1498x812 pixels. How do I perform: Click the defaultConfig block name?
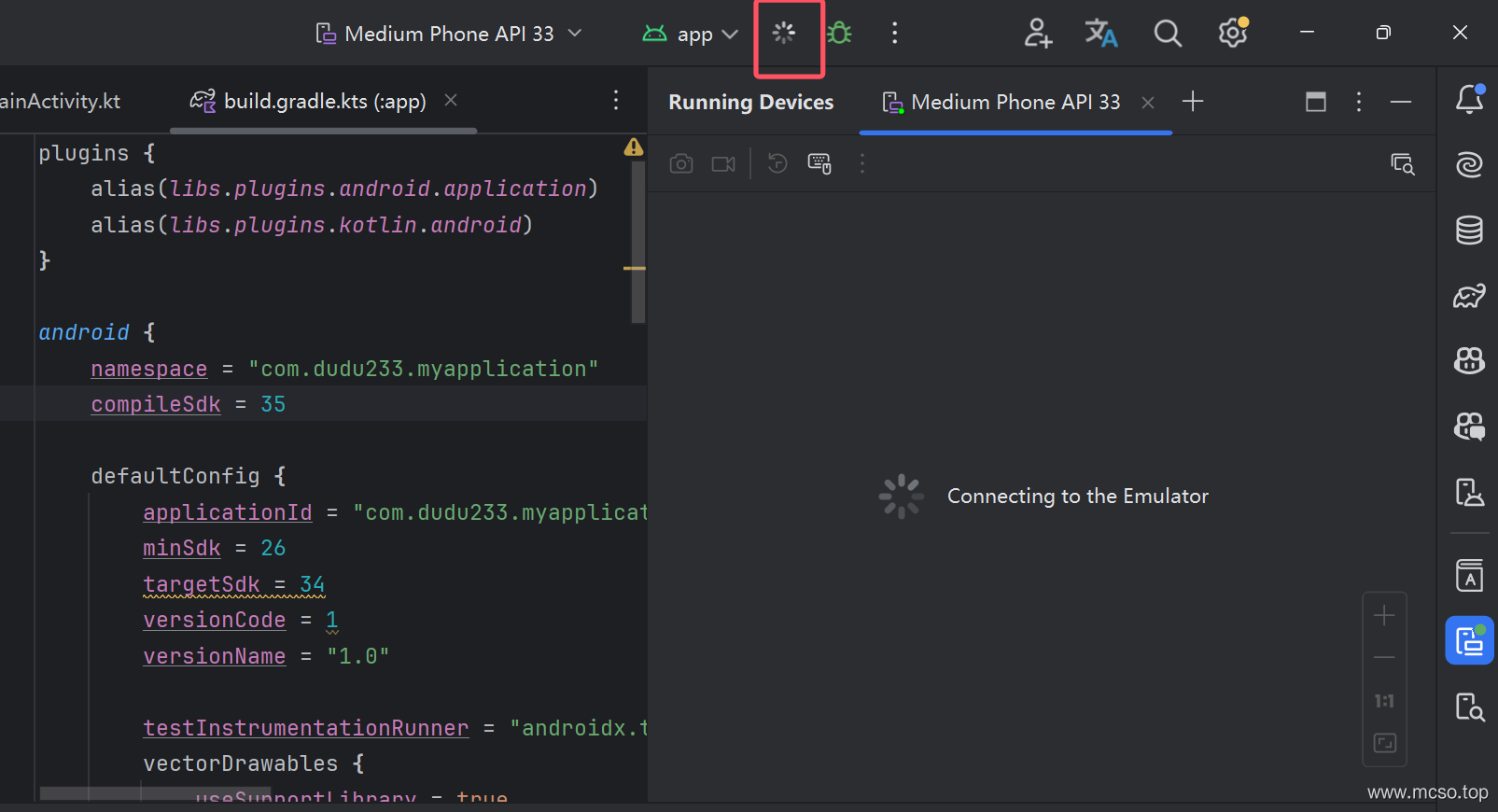(x=175, y=477)
